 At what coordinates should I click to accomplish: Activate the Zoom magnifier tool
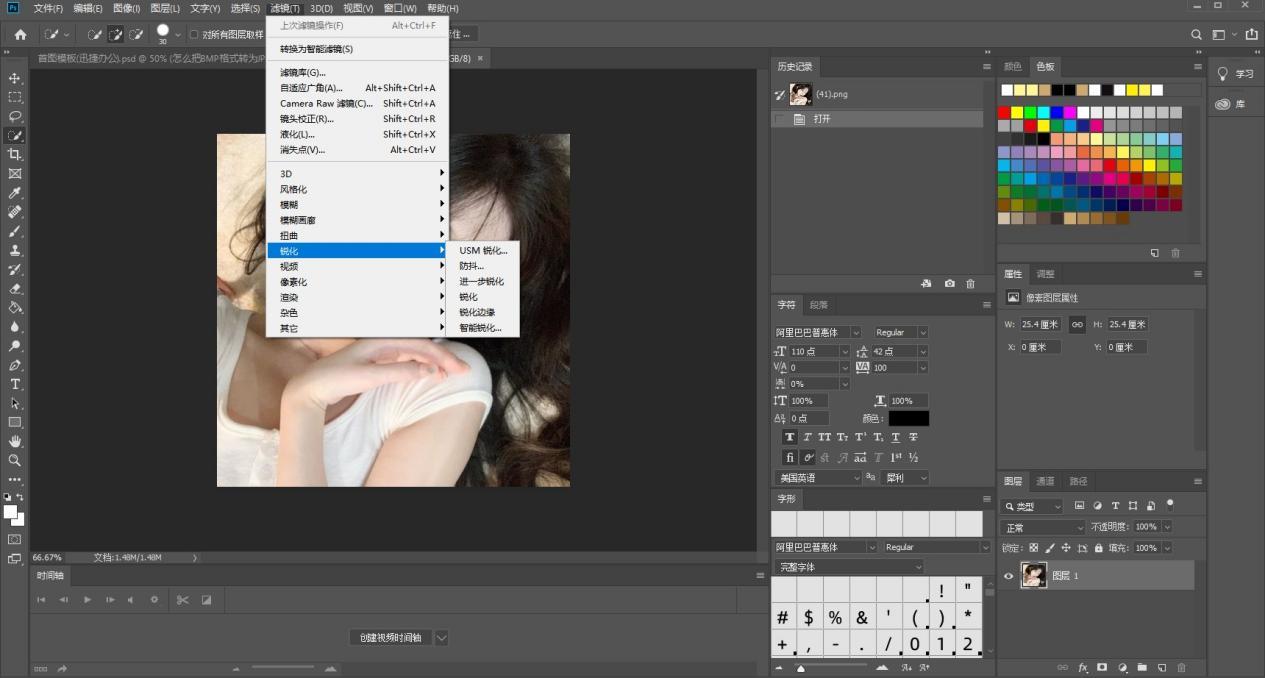(x=15, y=460)
